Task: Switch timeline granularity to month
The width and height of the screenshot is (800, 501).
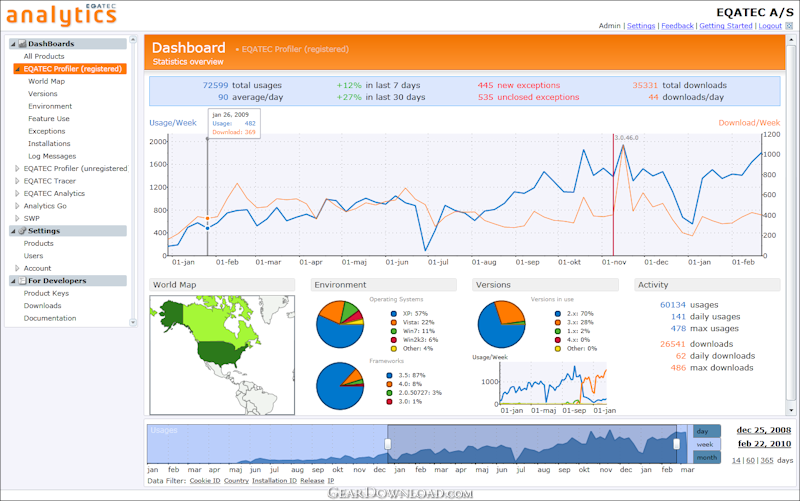Action: coord(707,458)
